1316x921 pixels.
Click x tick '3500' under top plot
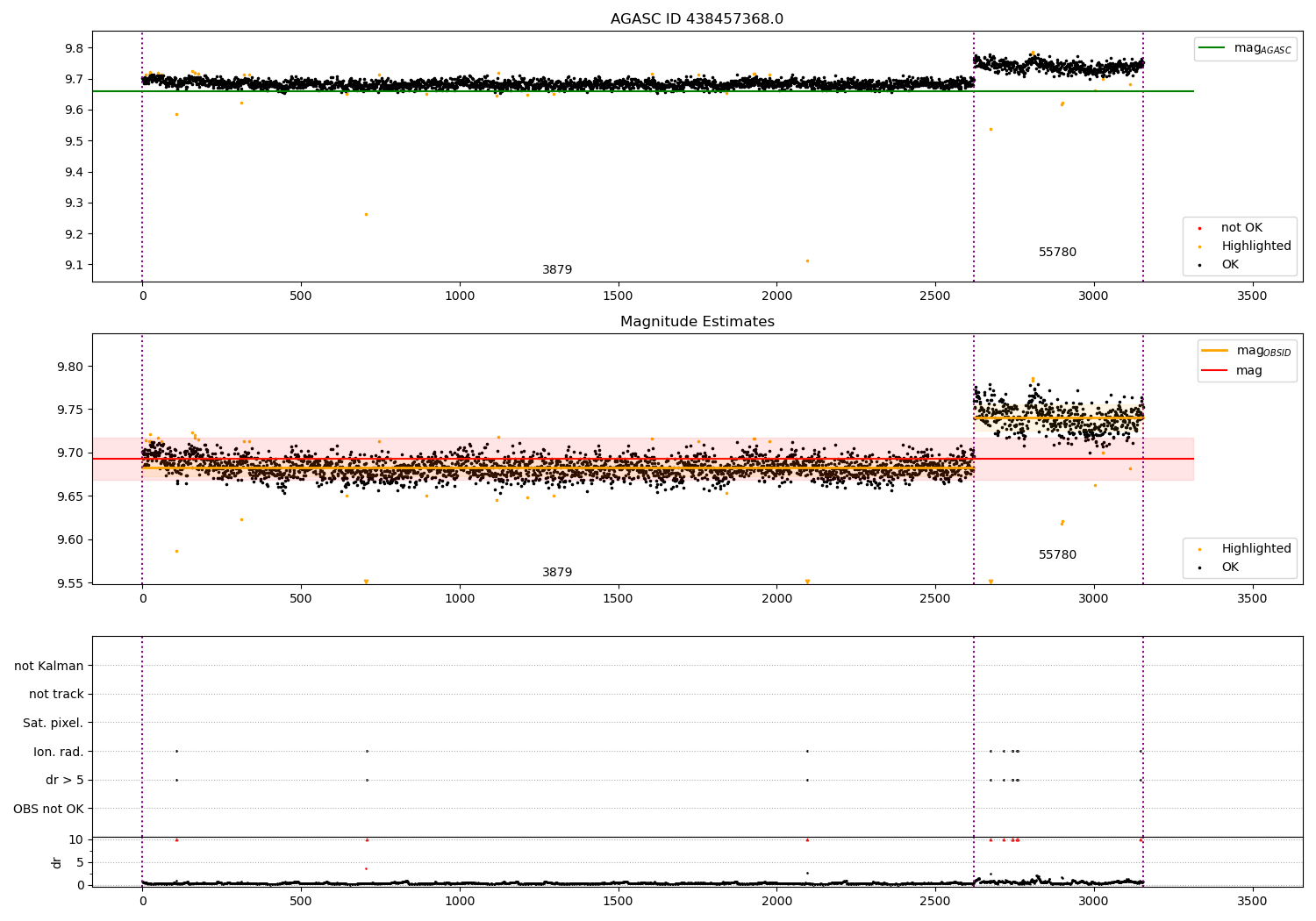click(x=1252, y=296)
